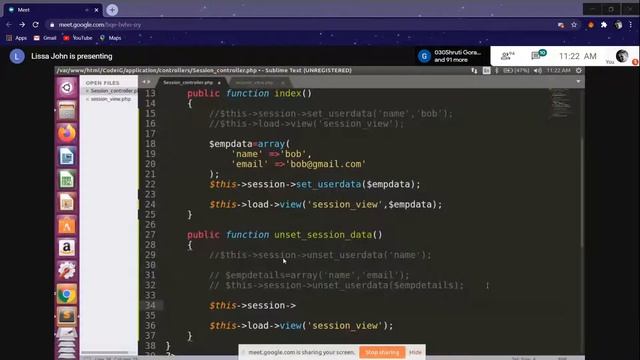Open a new Chrome tab
Image resolution: width=640 pixels, height=360 pixels.
[112, 10]
